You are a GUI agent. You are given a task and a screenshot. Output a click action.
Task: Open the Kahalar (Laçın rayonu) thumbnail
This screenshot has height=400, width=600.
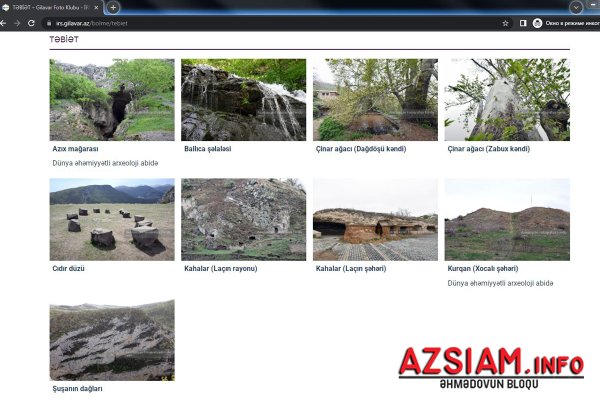pos(243,219)
